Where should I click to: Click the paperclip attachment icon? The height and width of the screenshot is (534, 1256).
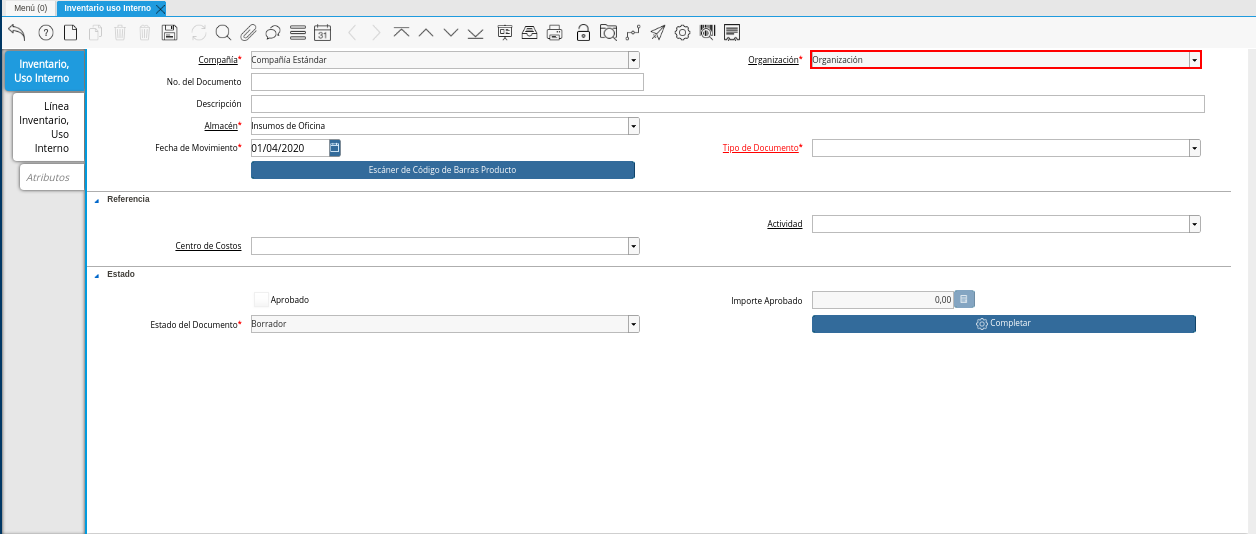coord(248,32)
